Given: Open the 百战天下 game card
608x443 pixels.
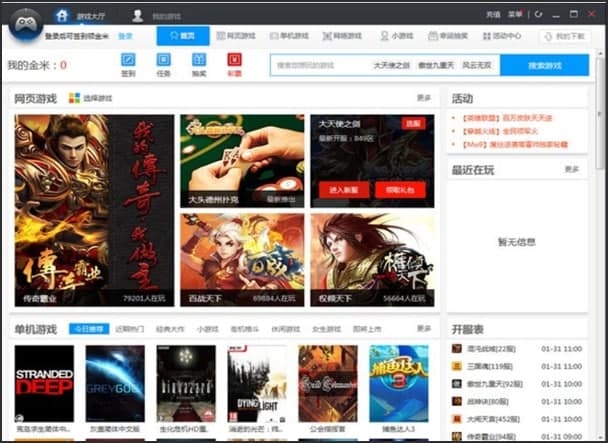Looking at the screenshot, I should (x=242, y=260).
